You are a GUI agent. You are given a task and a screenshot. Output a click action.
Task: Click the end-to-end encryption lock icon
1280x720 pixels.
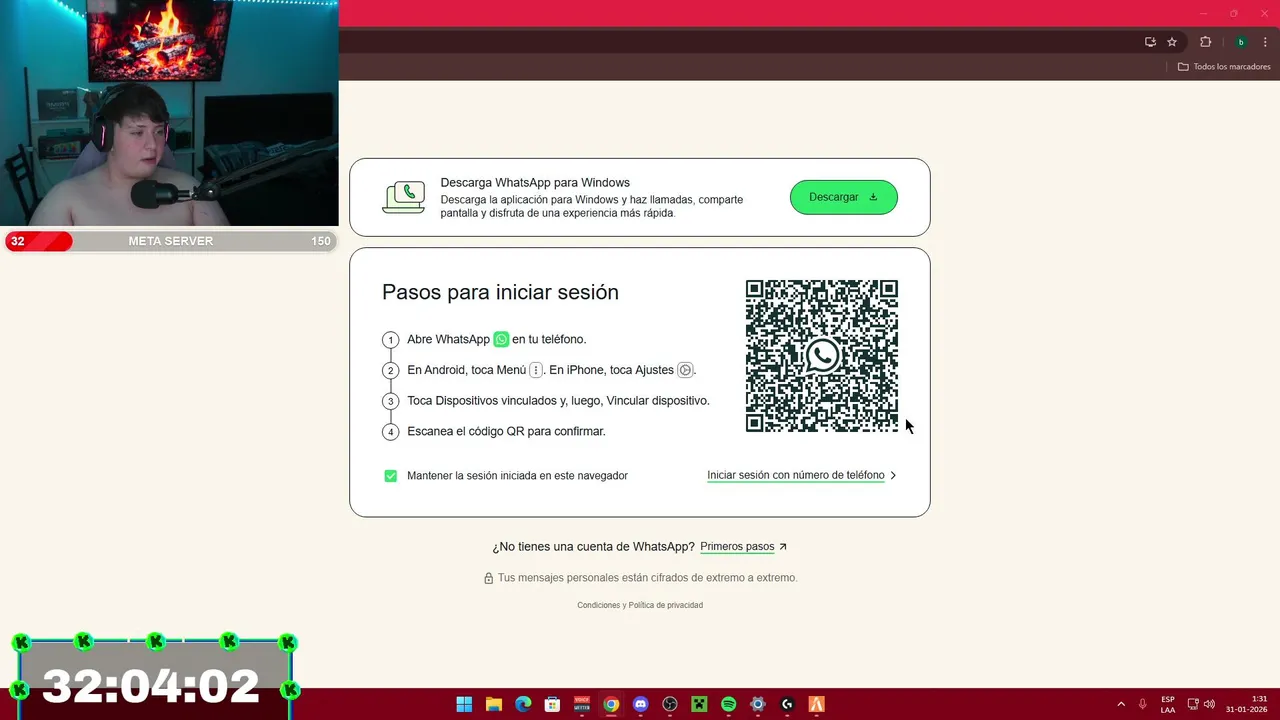pos(488,578)
